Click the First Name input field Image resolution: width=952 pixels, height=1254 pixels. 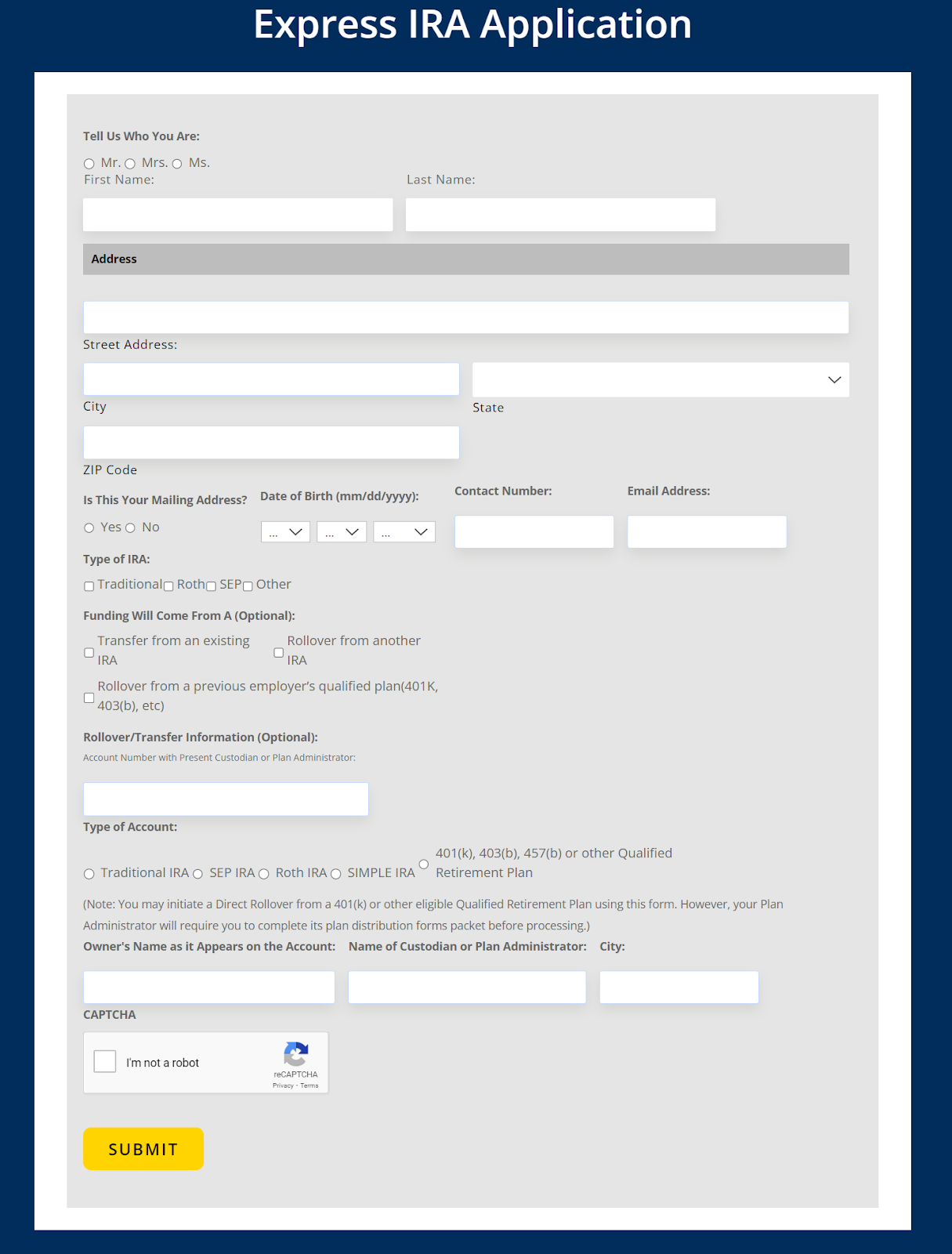click(238, 215)
